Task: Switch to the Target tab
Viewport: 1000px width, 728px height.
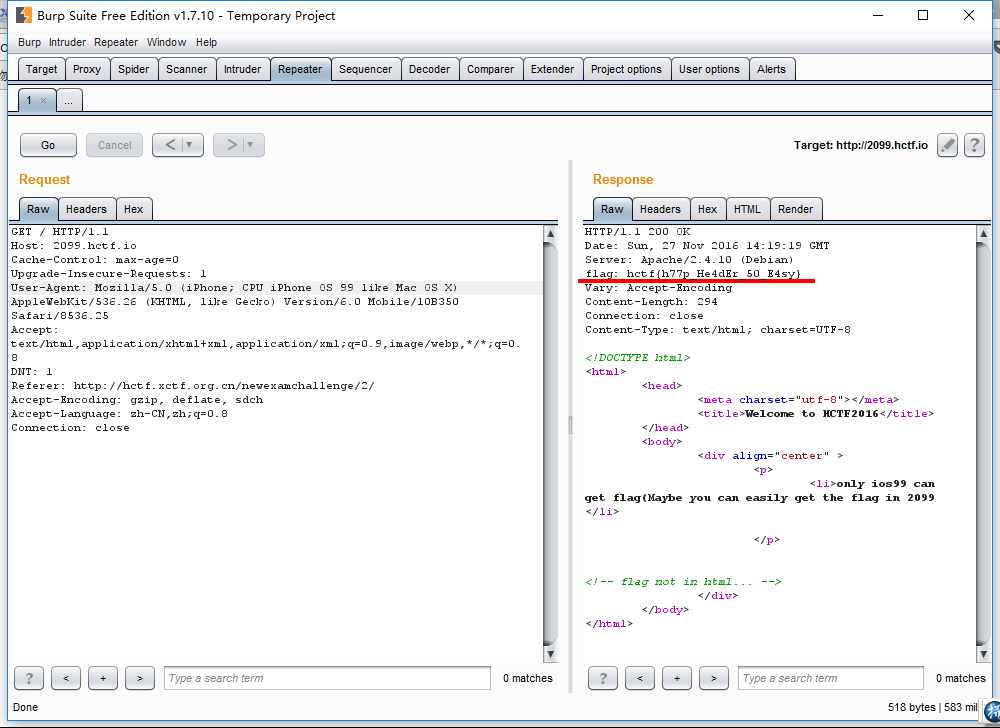Action: (x=41, y=69)
